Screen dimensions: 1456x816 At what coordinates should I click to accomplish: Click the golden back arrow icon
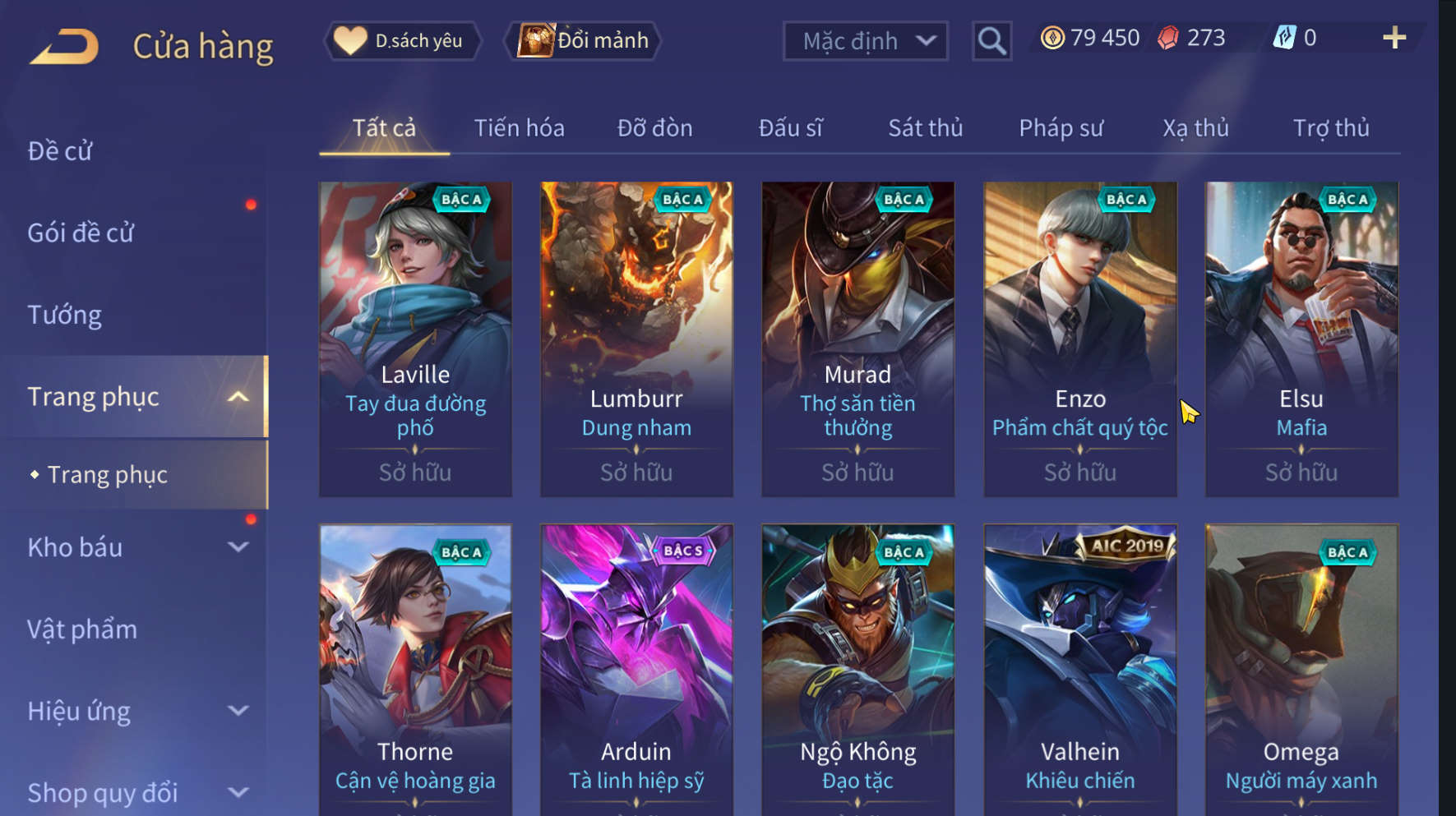(x=65, y=46)
